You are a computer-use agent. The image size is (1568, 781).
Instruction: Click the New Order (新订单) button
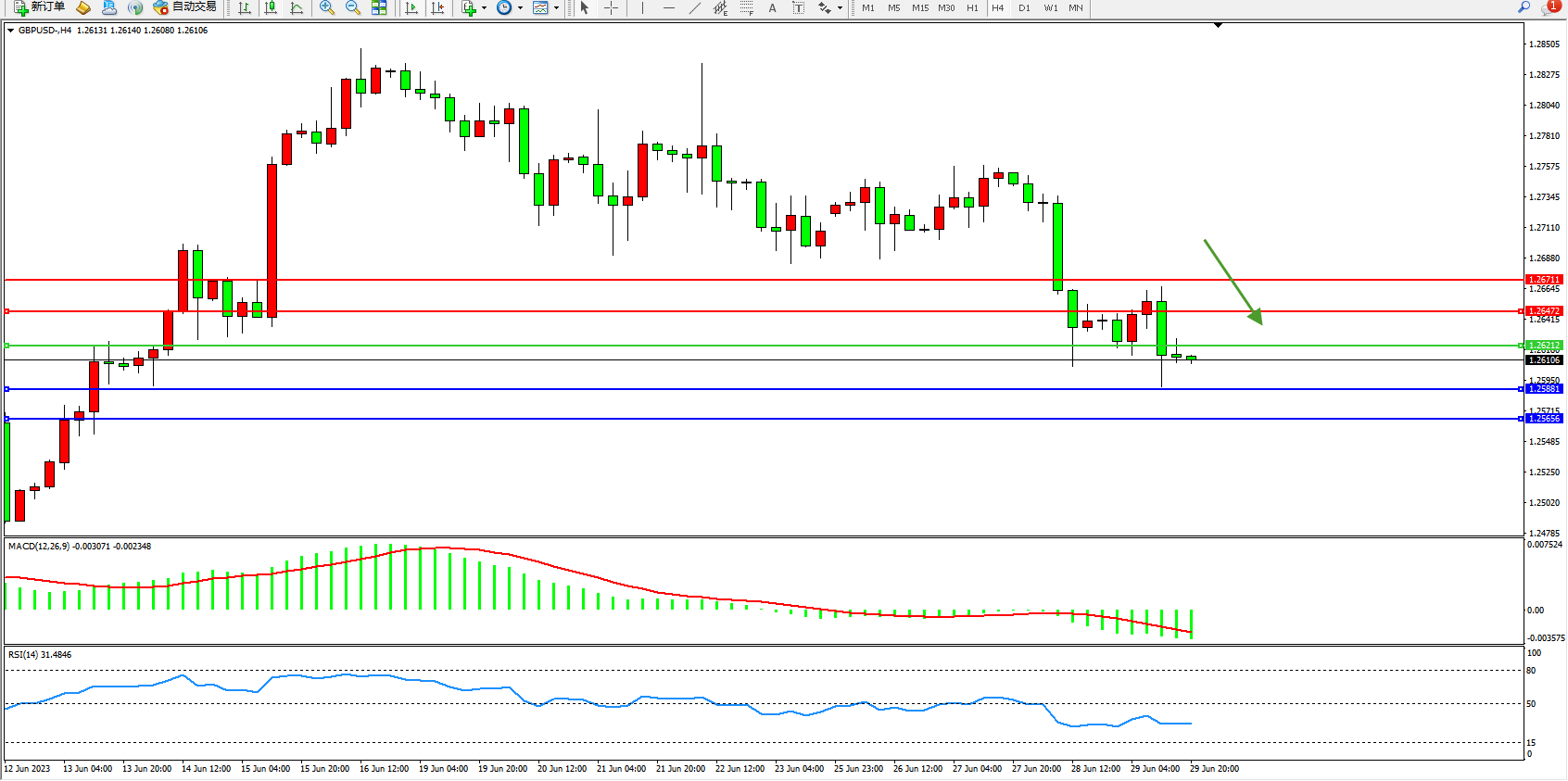tap(39, 7)
